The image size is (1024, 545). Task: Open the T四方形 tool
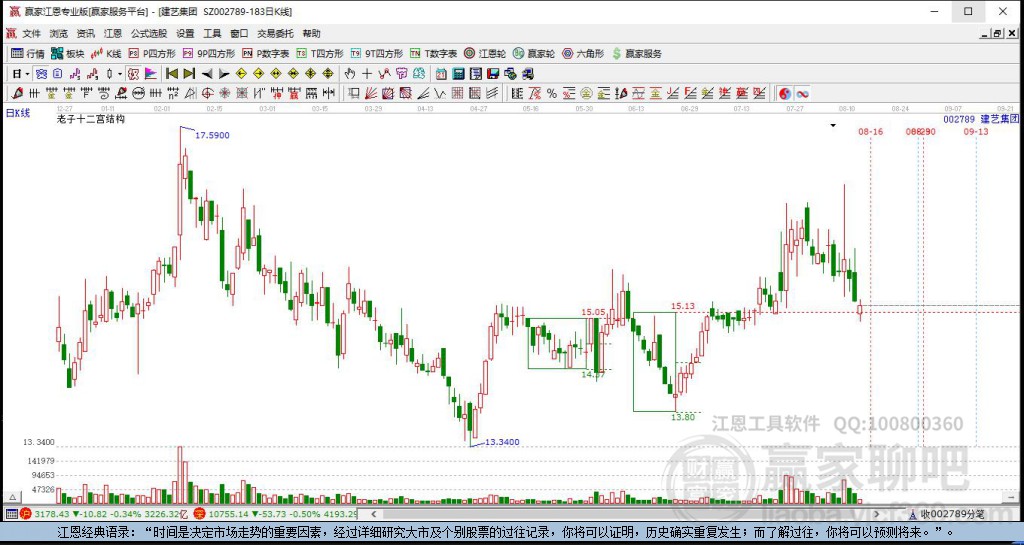[320, 54]
